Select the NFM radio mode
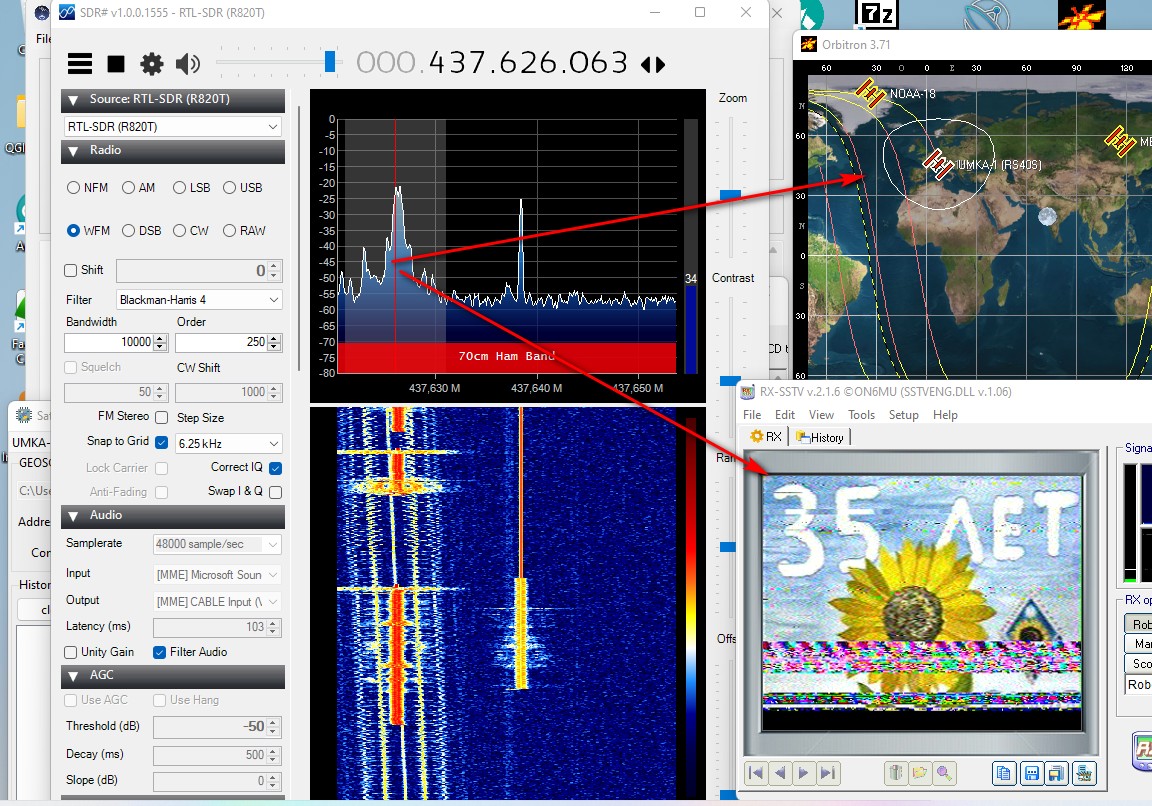The image size is (1152, 806). tap(74, 188)
